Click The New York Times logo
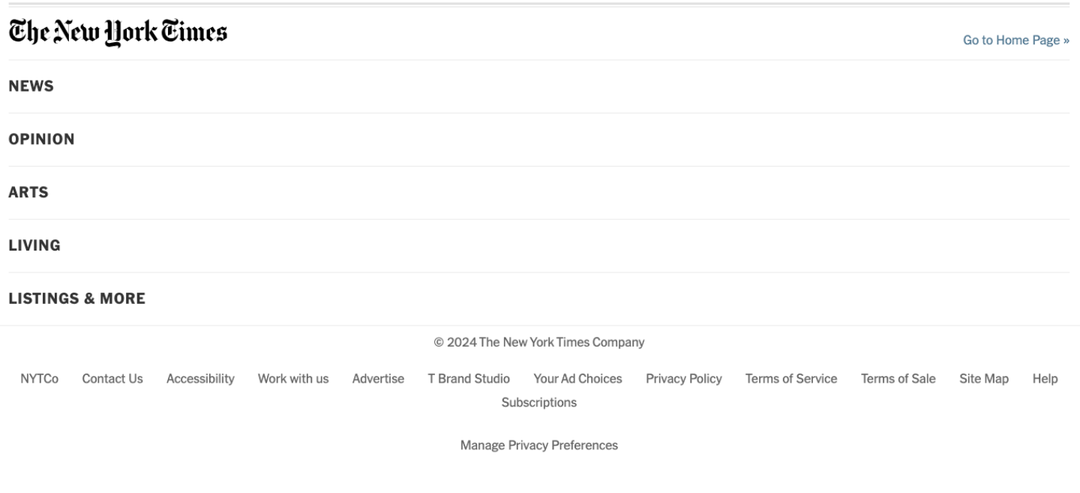Viewport: 1080px width, 493px height. click(x=118, y=33)
